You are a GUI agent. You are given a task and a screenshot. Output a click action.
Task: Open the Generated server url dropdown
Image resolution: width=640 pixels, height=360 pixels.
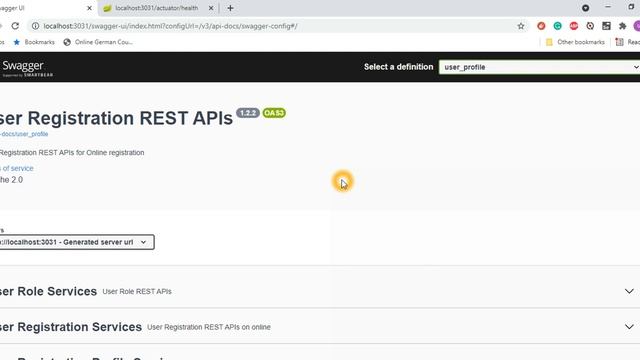[76, 242]
